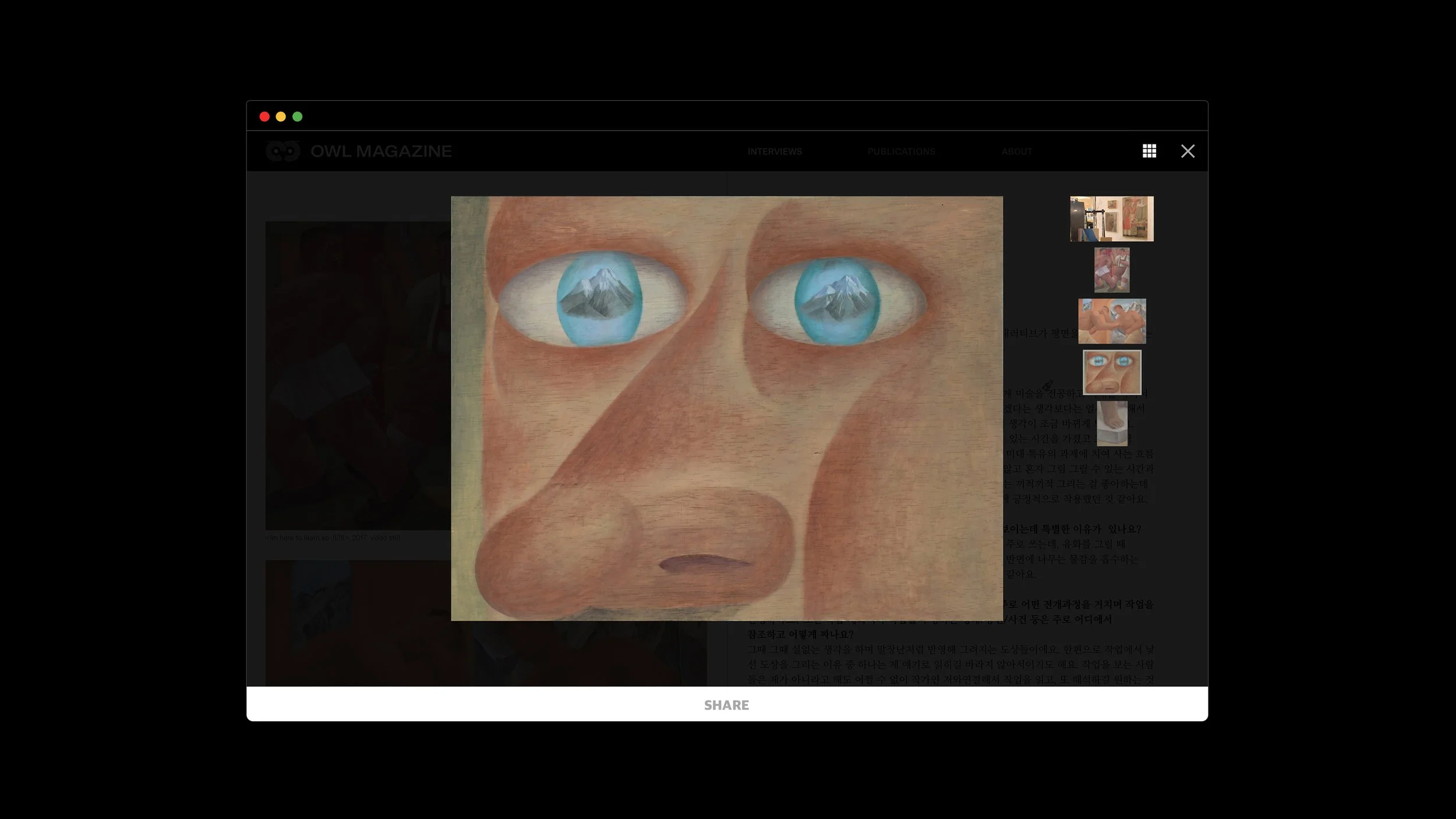The width and height of the screenshot is (1456, 819).
Task: Select the blue-eyed face thumbnail
Action: [1111, 372]
